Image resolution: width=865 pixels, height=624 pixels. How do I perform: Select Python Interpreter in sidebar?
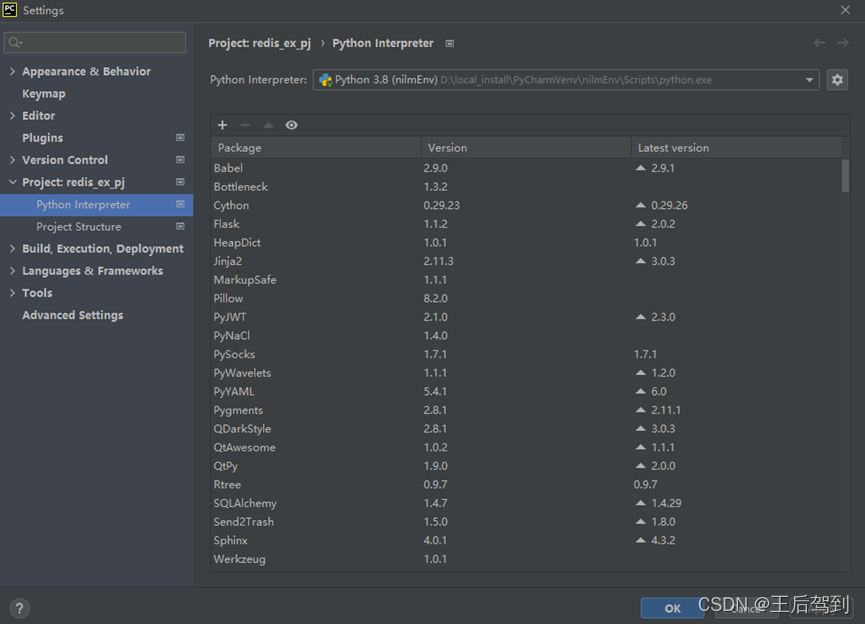(97, 205)
